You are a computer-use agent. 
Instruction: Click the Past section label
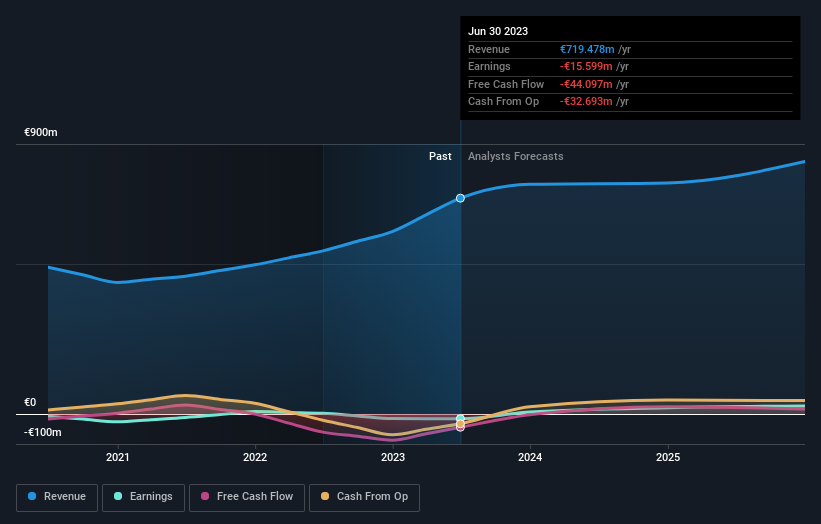tap(440, 157)
